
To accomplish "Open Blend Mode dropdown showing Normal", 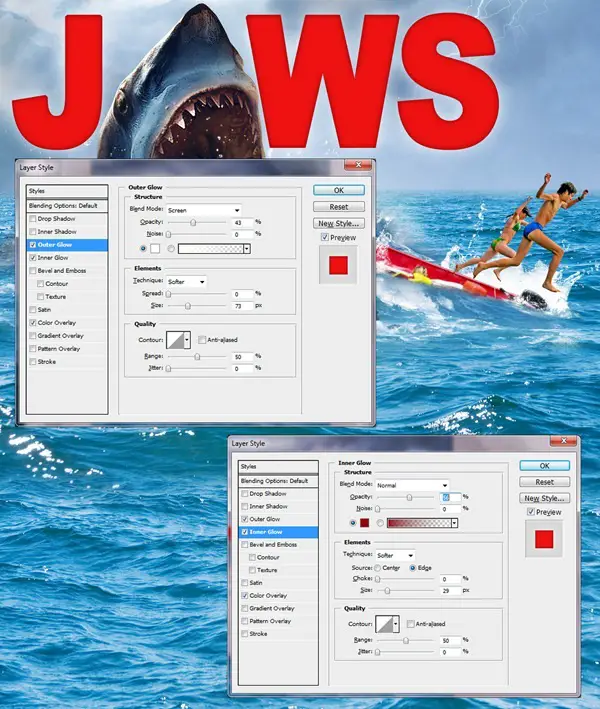I will pyautogui.click(x=412, y=485).
